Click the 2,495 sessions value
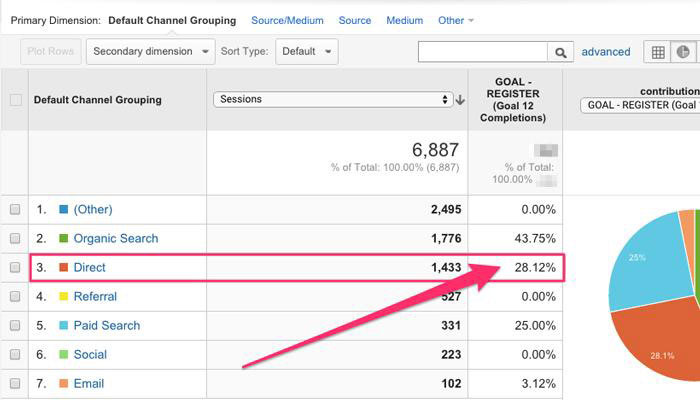Image resolution: width=700 pixels, height=400 pixels. pos(446,209)
